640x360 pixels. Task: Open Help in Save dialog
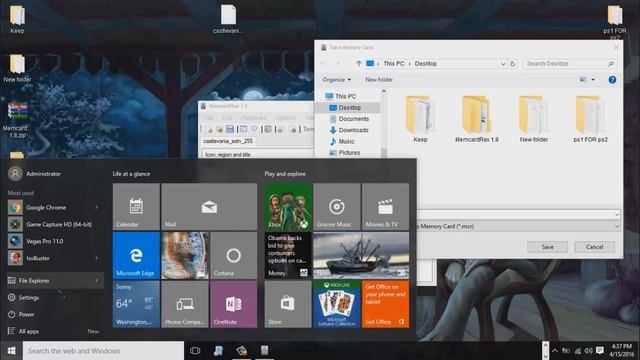(612, 80)
